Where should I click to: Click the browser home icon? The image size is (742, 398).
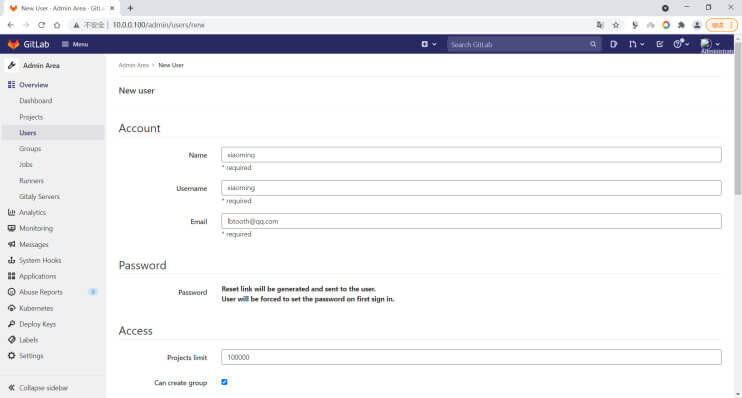(57, 25)
